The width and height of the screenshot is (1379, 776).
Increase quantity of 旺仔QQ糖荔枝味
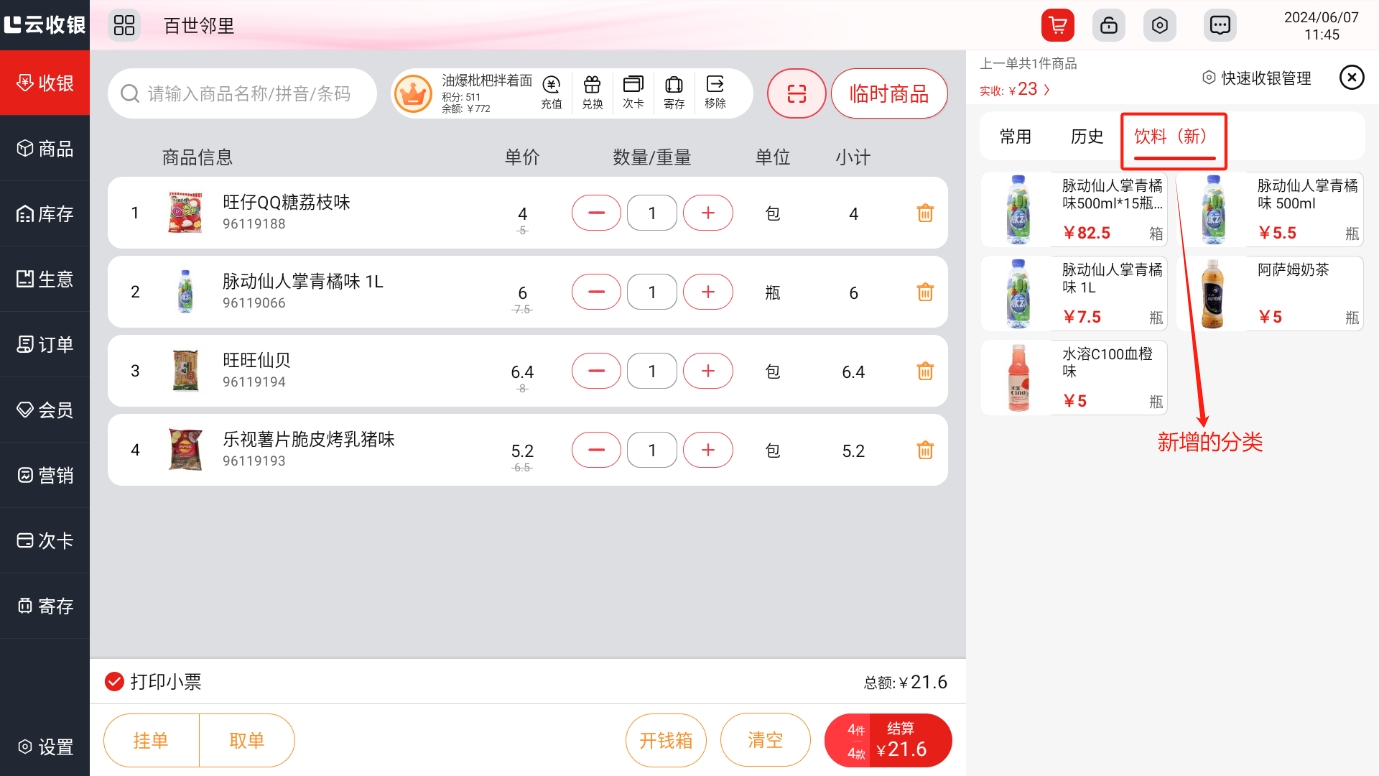pyautogui.click(x=708, y=213)
